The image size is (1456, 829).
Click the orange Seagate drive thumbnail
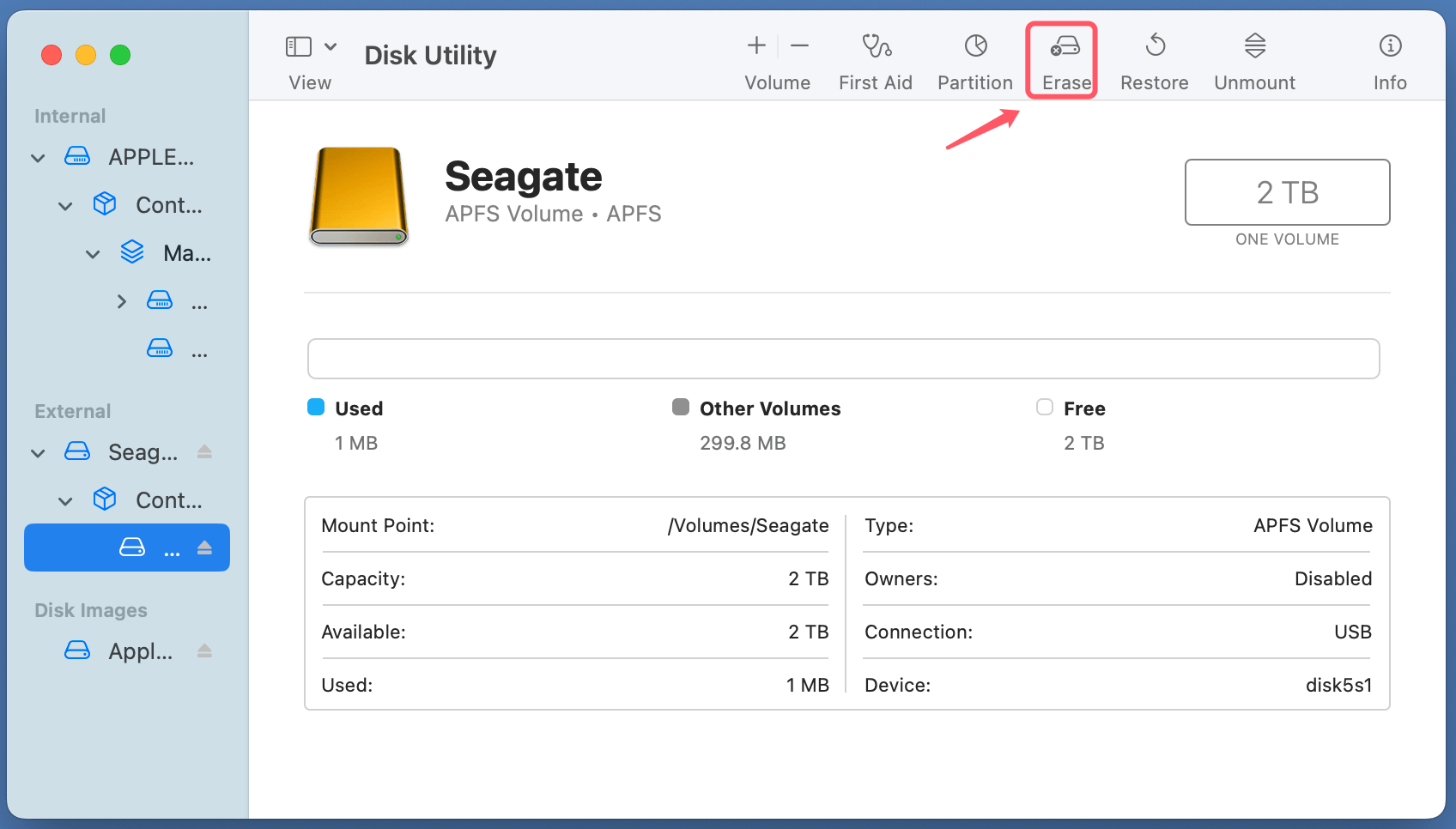pos(358,196)
